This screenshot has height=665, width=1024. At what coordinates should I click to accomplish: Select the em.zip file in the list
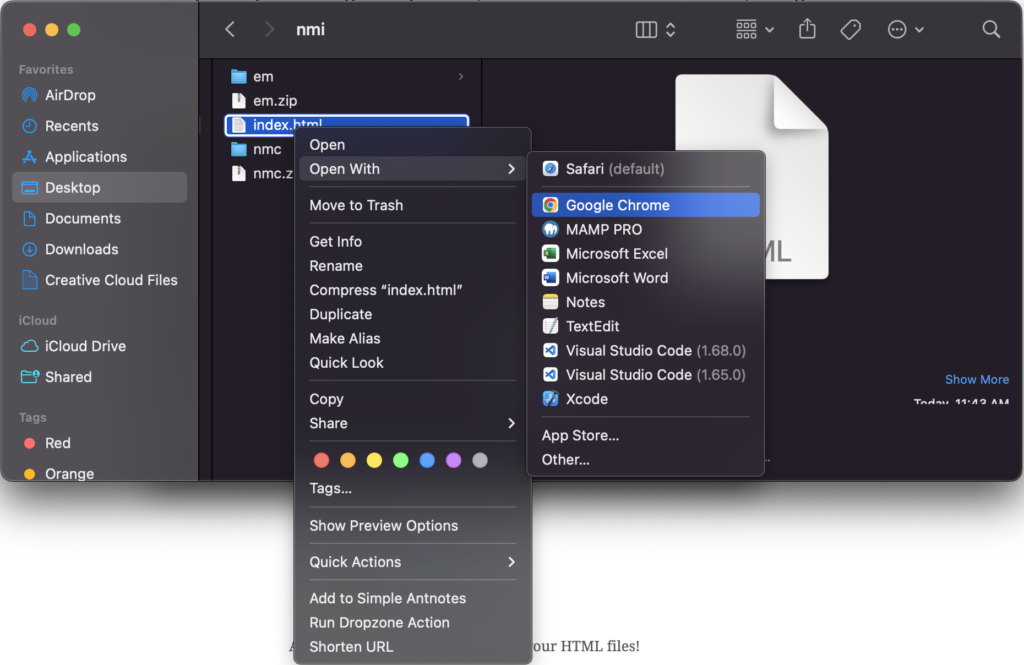[x=274, y=101]
